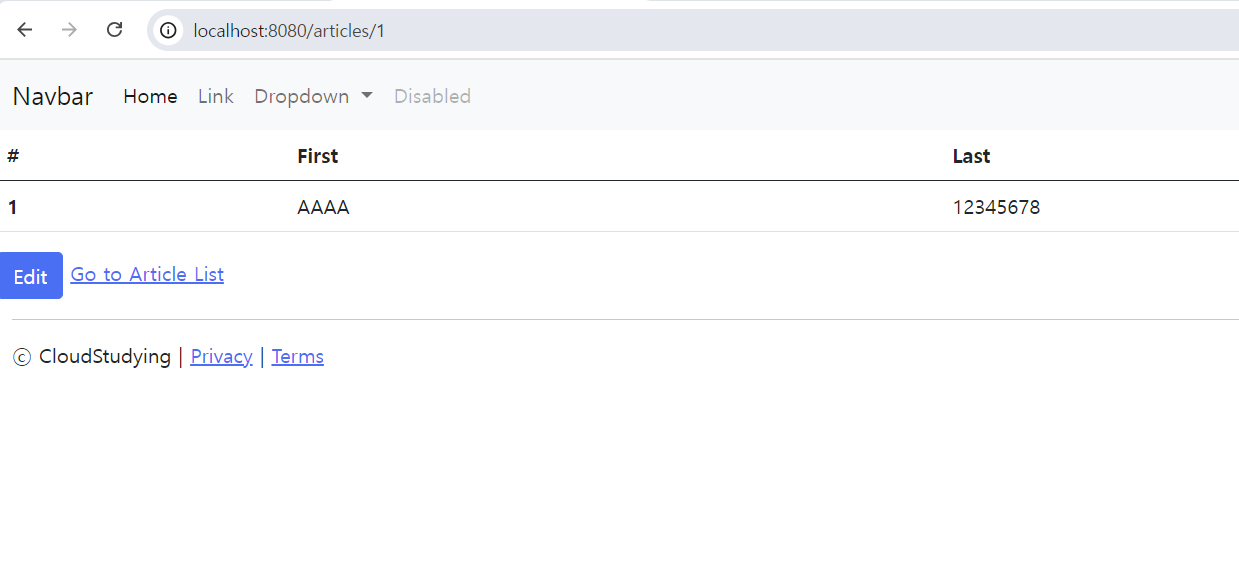Viewport: 1239px width, 583px height.
Task: Open the Navbar brand link
Action: point(53,96)
